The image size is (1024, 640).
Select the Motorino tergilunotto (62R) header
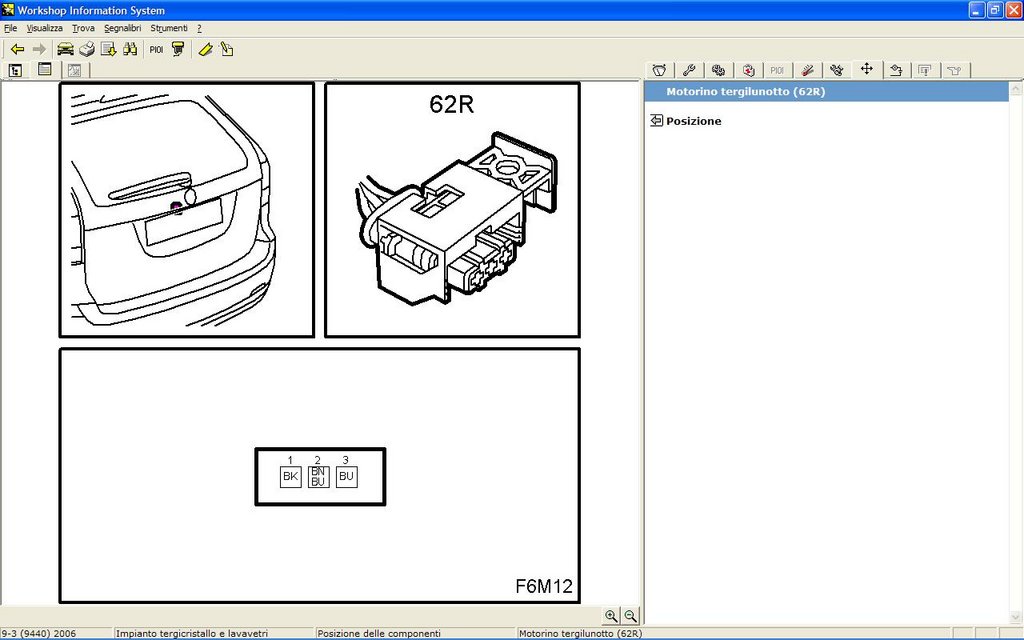click(x=826, y=91)
